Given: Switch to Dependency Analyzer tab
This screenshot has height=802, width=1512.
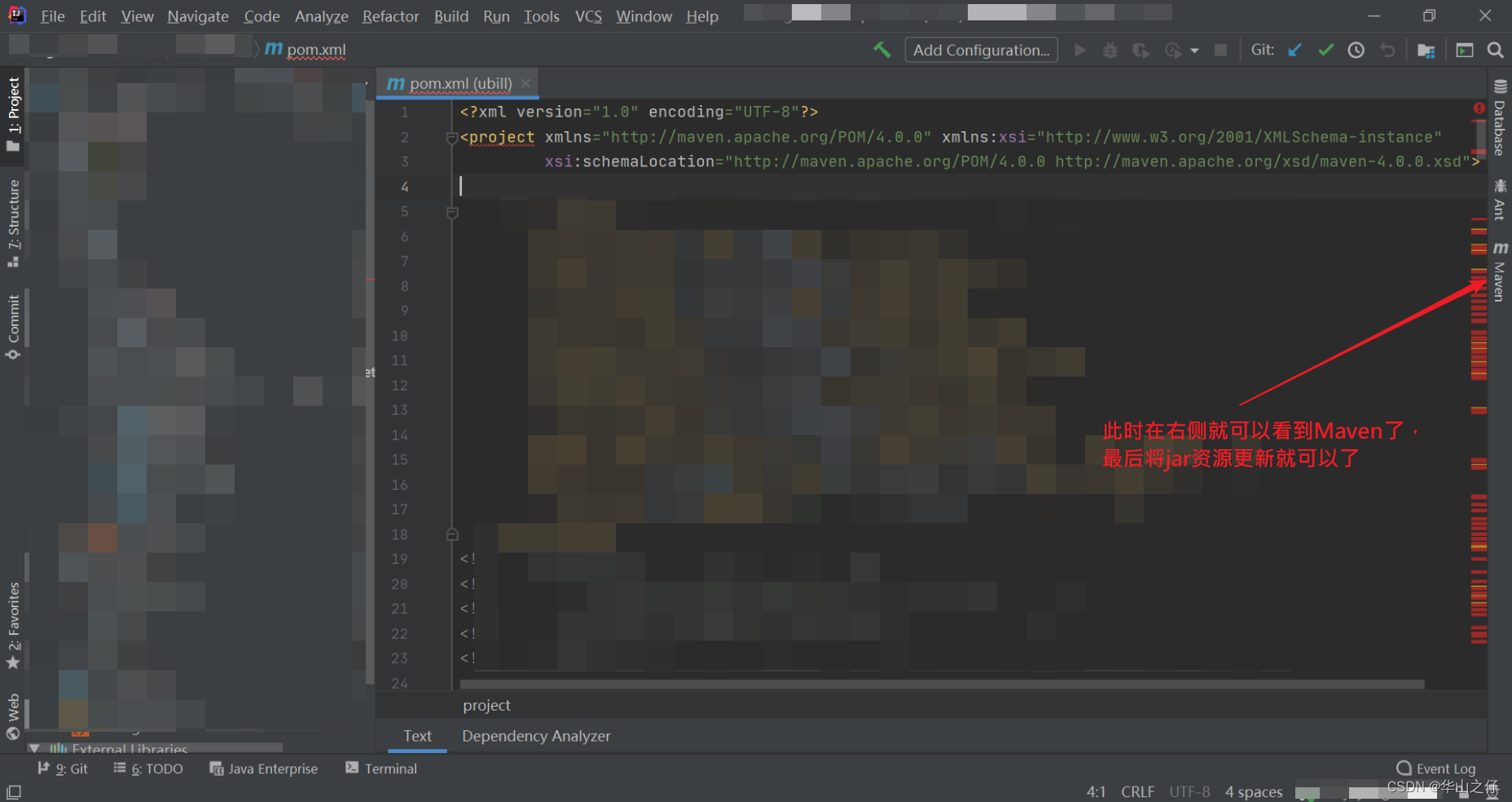Looking at the screenshot, I should coord(536,736).
